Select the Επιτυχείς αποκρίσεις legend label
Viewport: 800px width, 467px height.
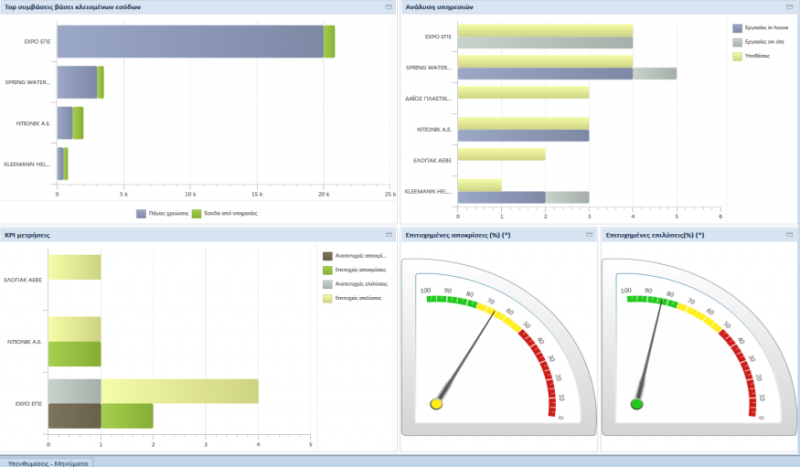361,270
